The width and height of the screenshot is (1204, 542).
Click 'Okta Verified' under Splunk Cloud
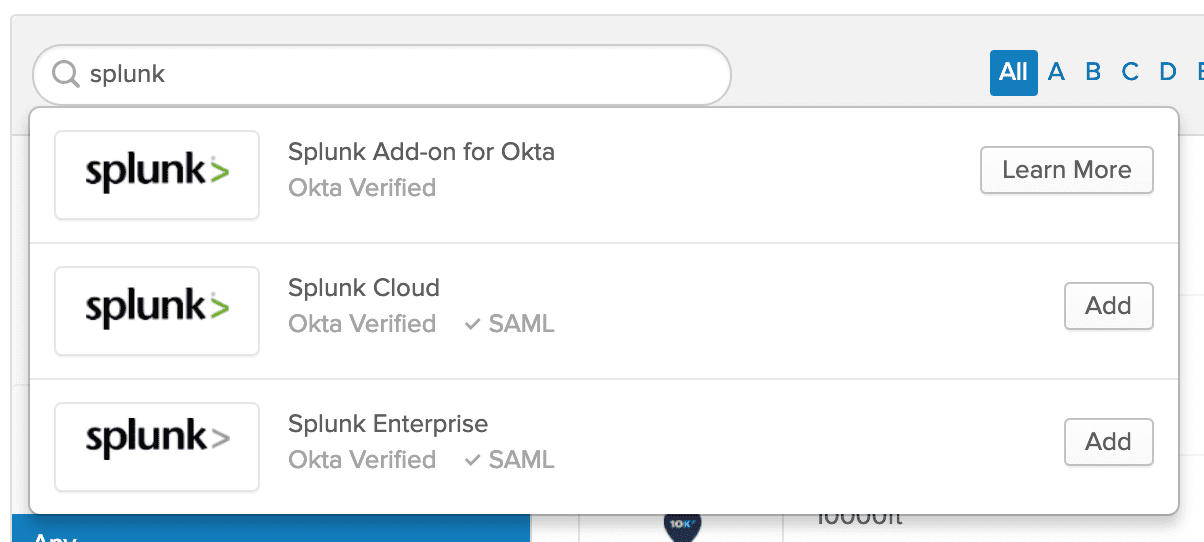[362, 324]
